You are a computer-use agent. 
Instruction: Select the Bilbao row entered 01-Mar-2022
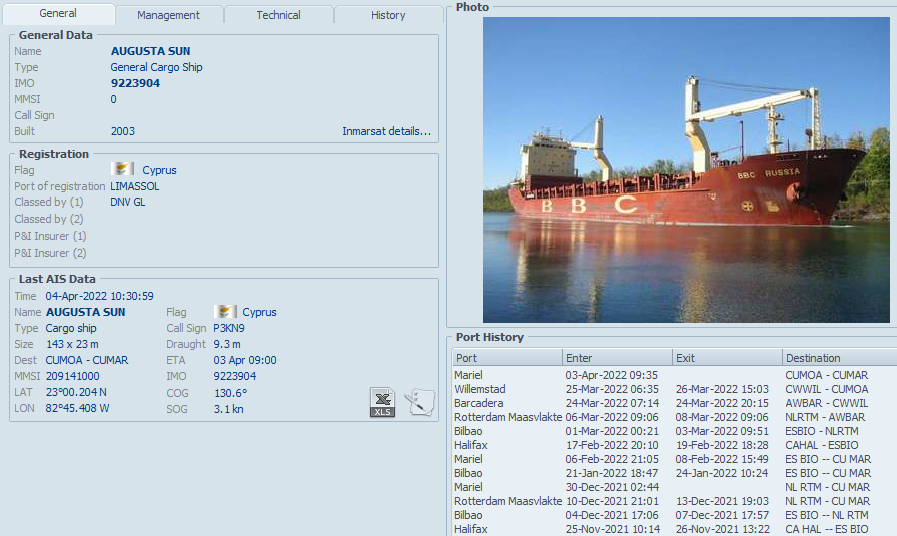coord(674,431)
